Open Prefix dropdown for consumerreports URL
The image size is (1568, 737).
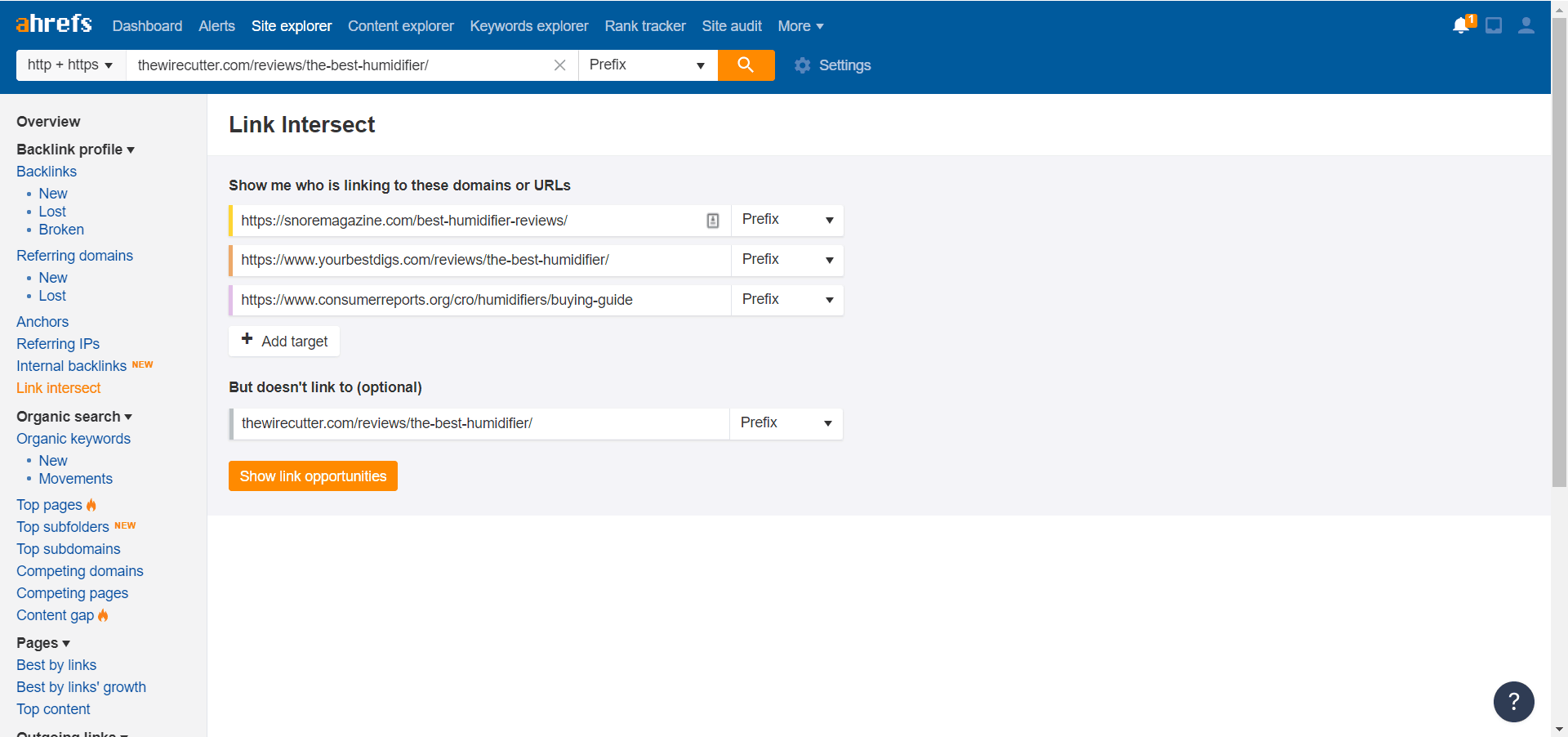pos(787,300)
